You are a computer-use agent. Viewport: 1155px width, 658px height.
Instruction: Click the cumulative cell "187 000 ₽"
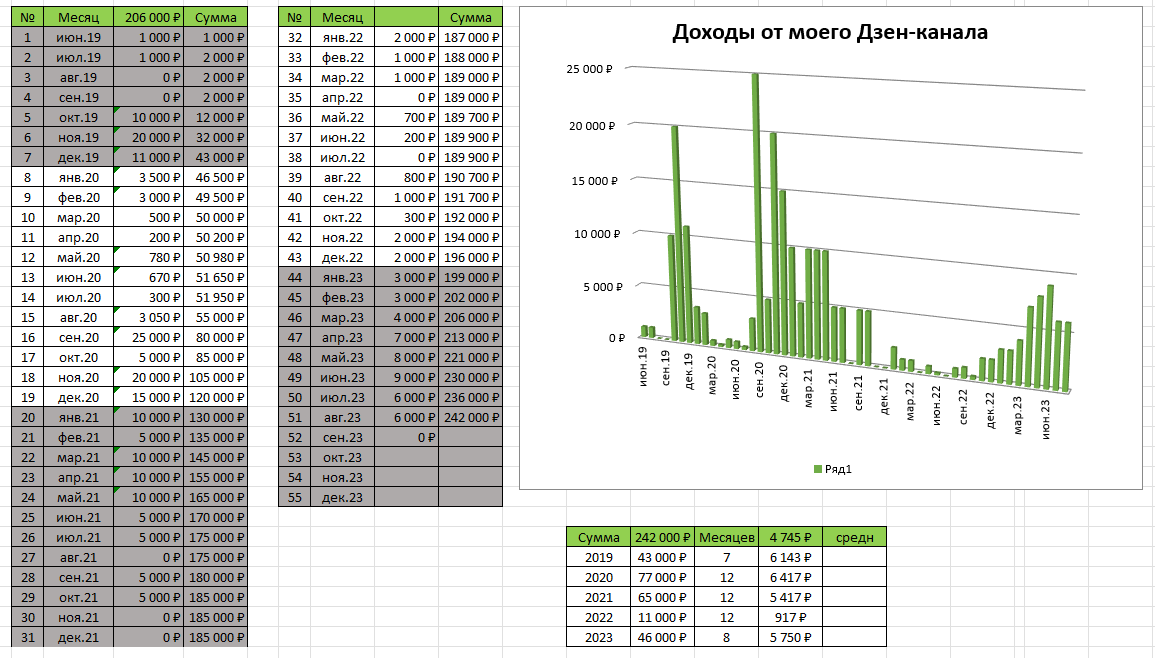click(471, 38)
